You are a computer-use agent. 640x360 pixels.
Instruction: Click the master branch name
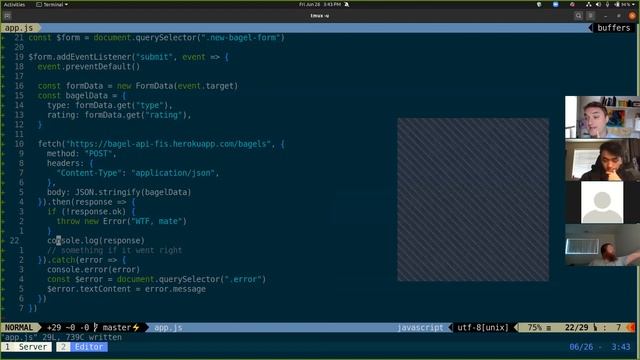[117, 327]
